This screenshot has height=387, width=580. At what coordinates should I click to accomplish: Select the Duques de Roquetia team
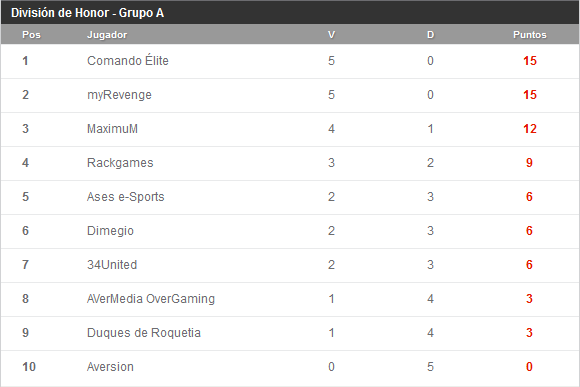[x=144, y=333]
